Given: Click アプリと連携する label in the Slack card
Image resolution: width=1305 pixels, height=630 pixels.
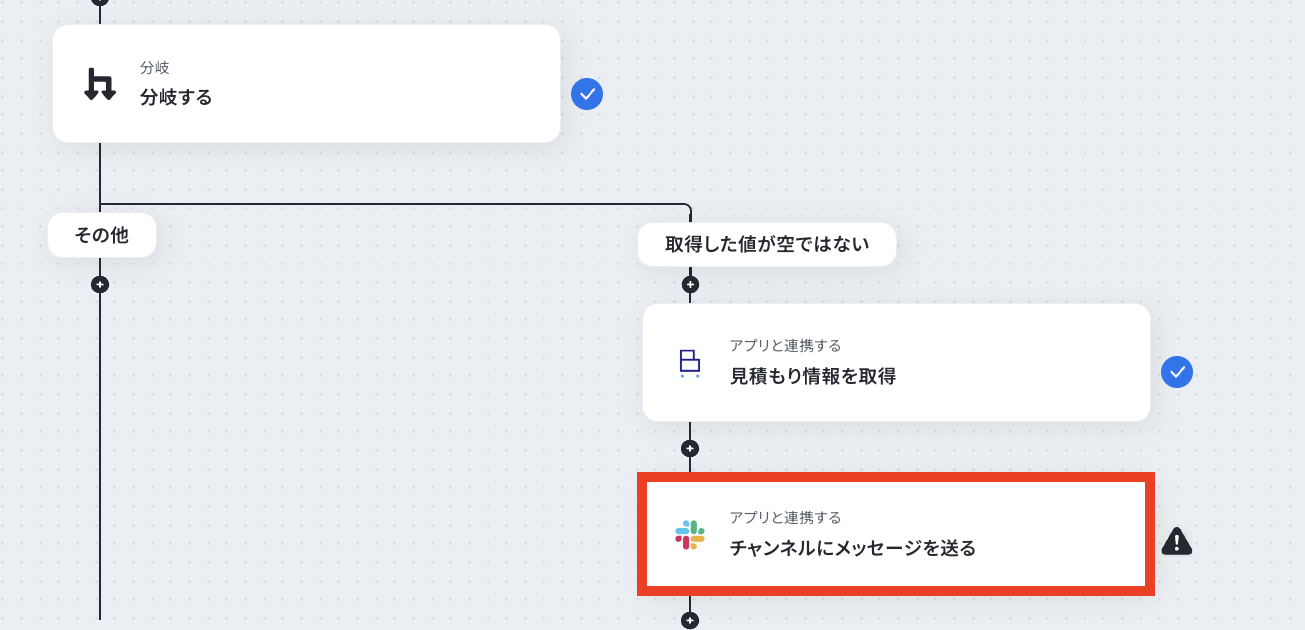Looking at the screenshot, I should point(785,517).
